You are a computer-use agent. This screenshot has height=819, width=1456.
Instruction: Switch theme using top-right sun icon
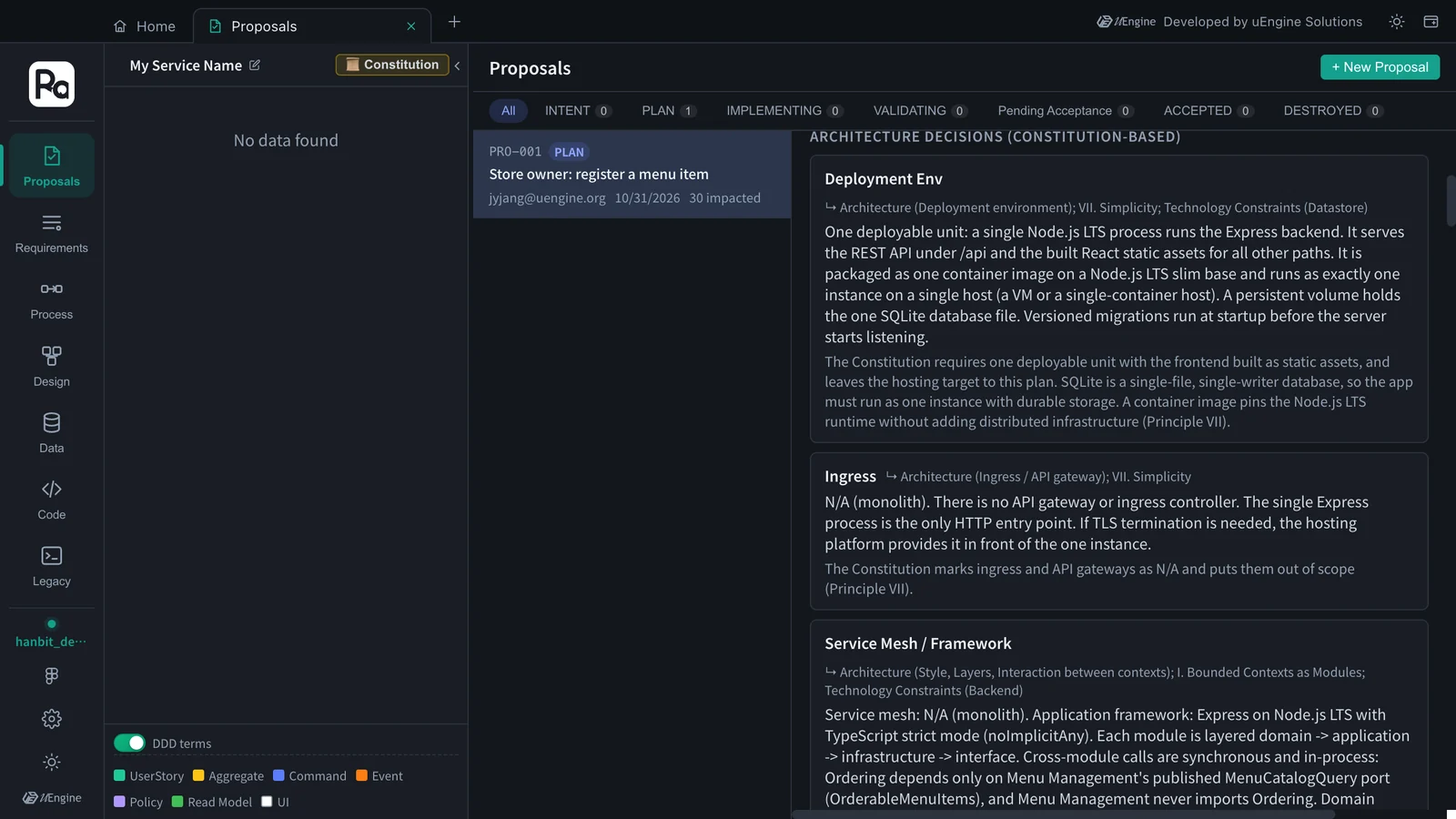(x=1397, y=22)
